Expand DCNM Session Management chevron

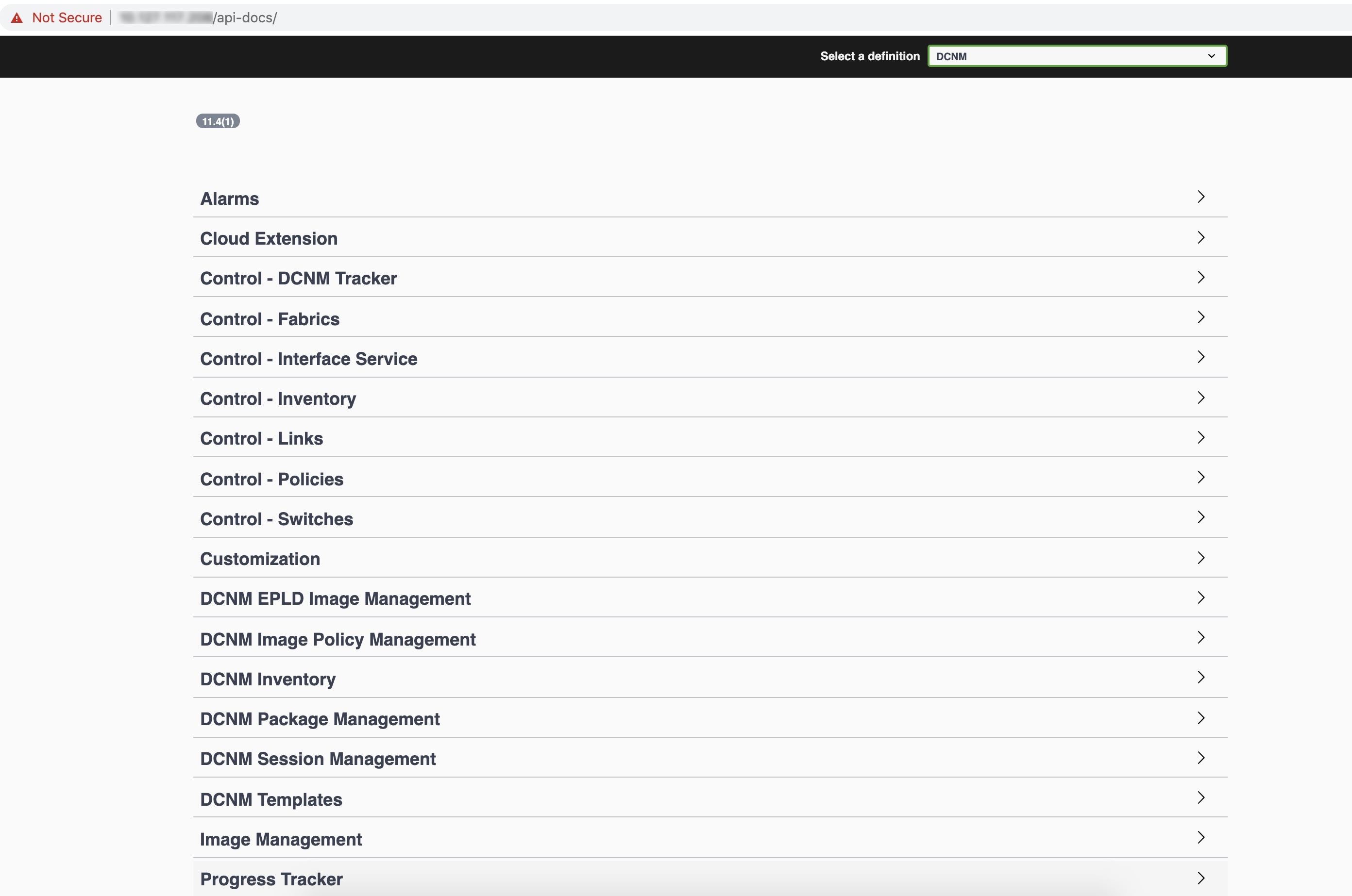pyautogui.click(x=1201, y=758)
